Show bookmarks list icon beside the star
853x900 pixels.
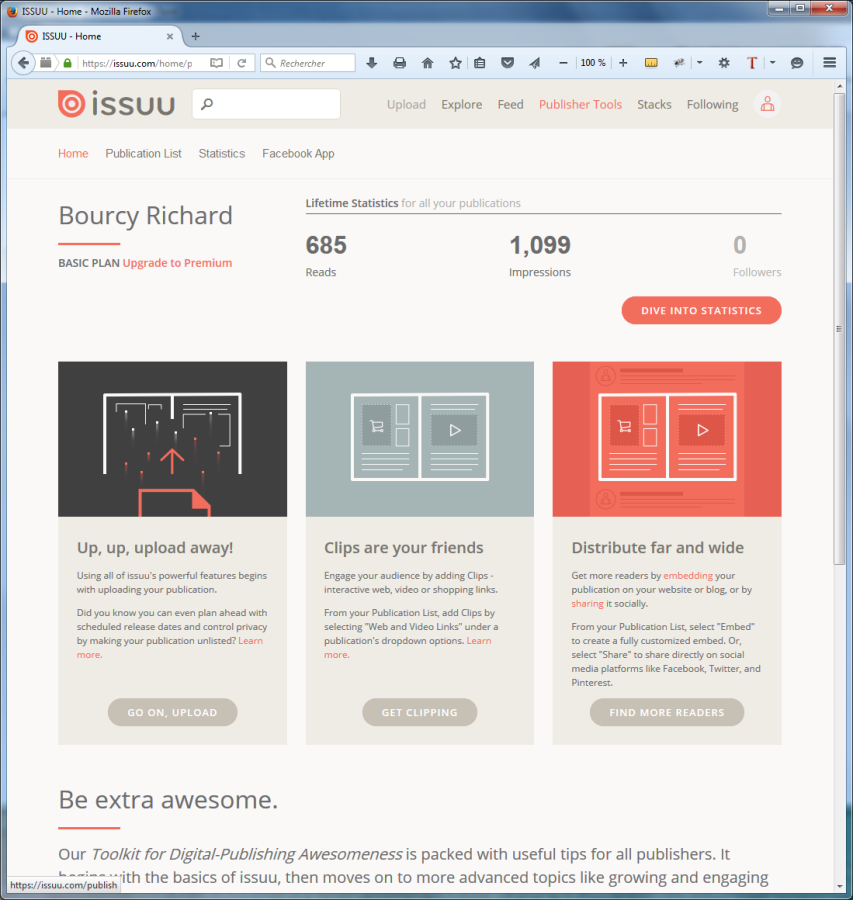[x=480, y=63]
